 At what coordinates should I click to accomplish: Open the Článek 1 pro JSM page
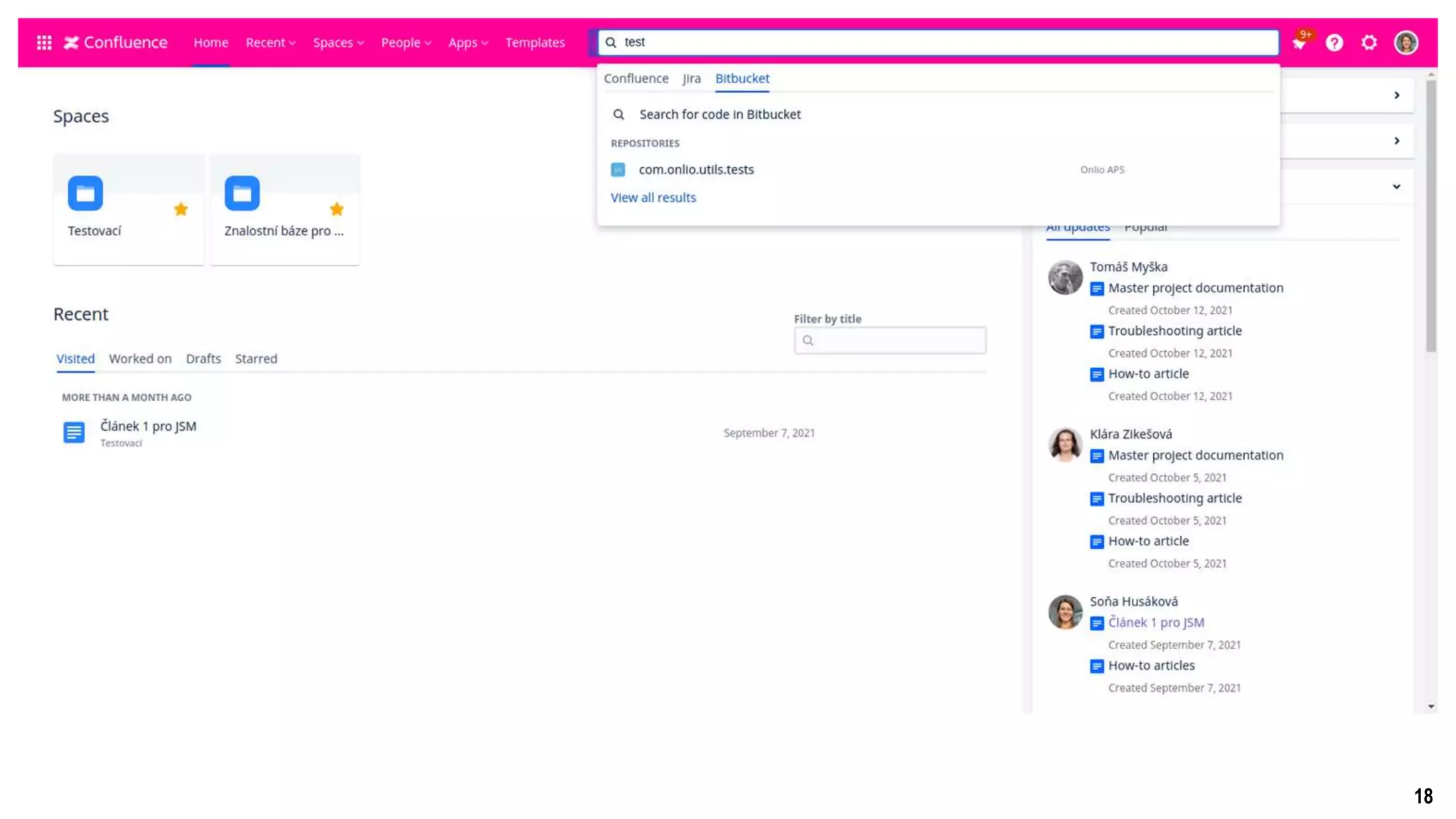point(148,427)
